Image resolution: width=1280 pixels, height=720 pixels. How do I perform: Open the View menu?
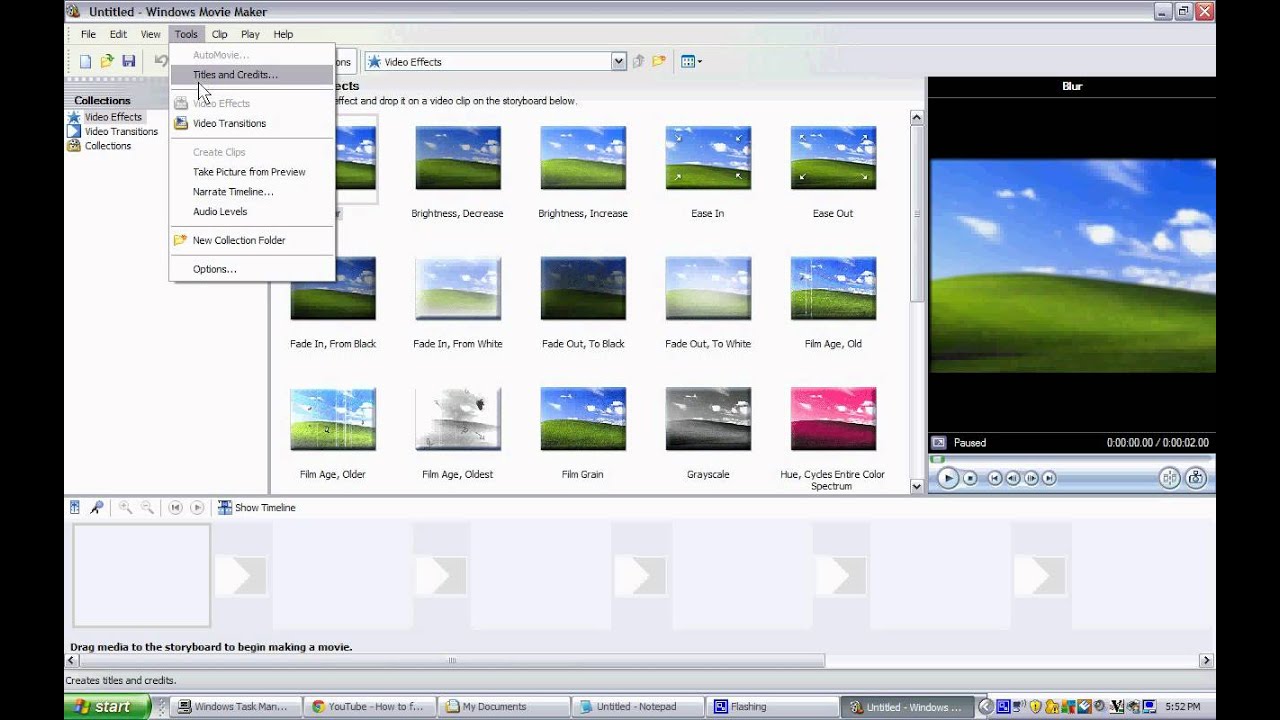(x=150, y=34)
